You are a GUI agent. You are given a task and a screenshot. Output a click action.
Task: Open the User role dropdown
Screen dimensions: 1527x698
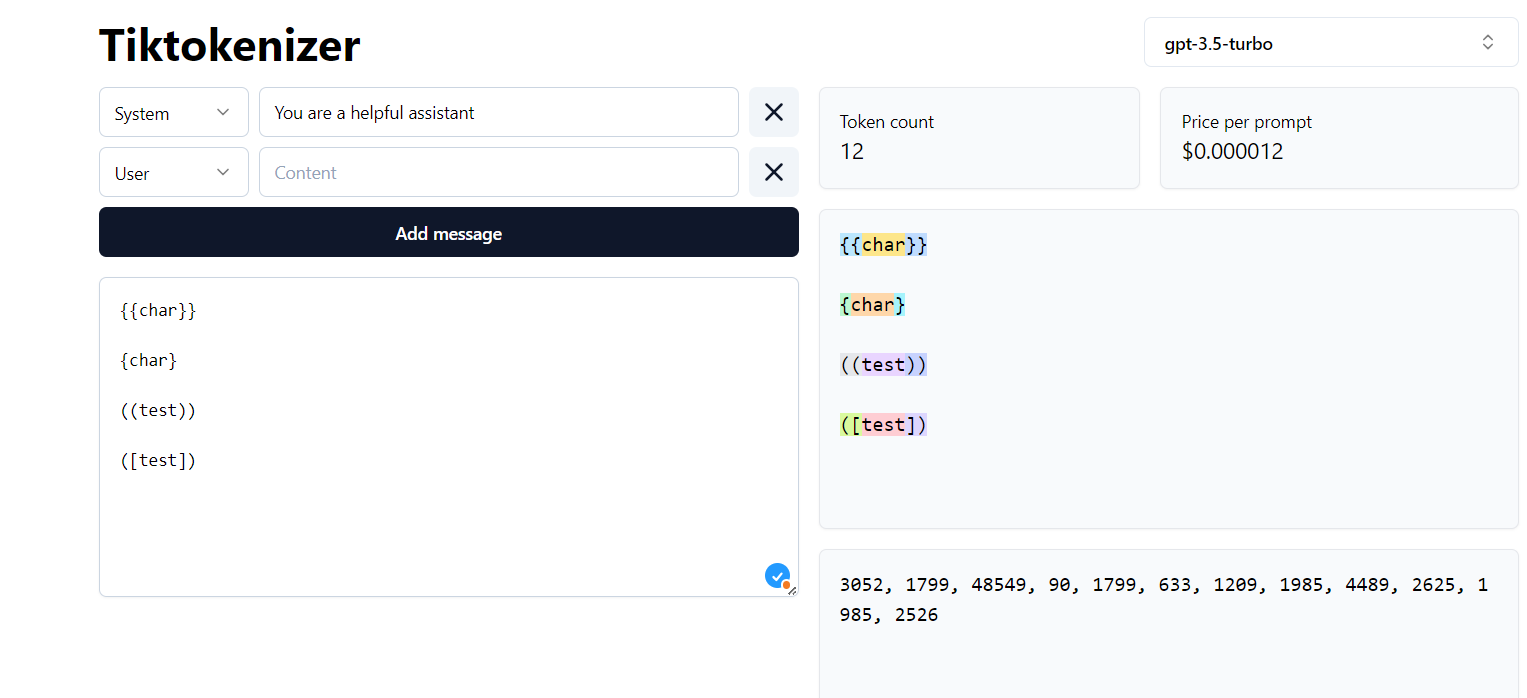173,172
